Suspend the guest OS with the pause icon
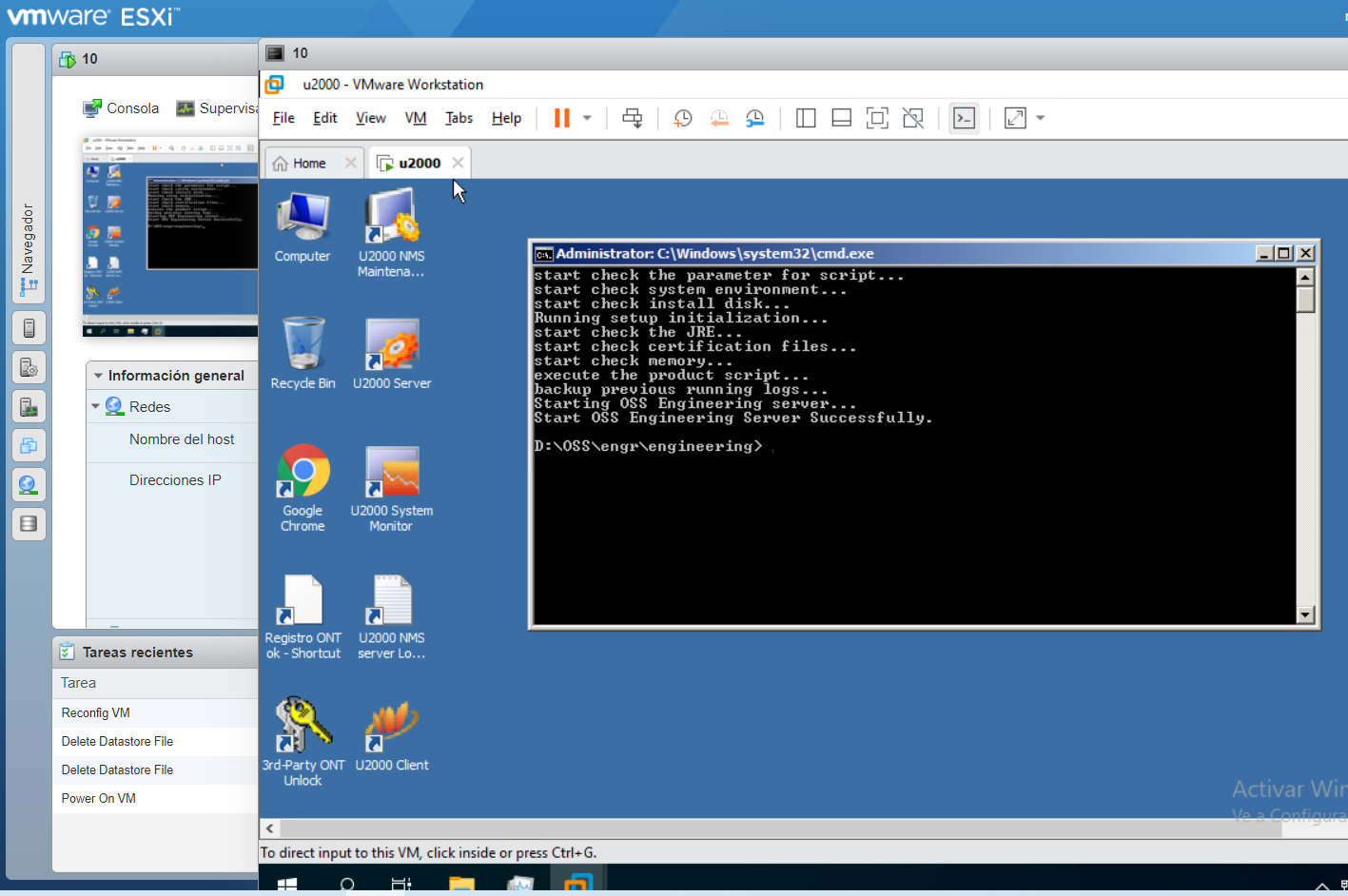Screen dimensions: 1348x896 (560, 117)
